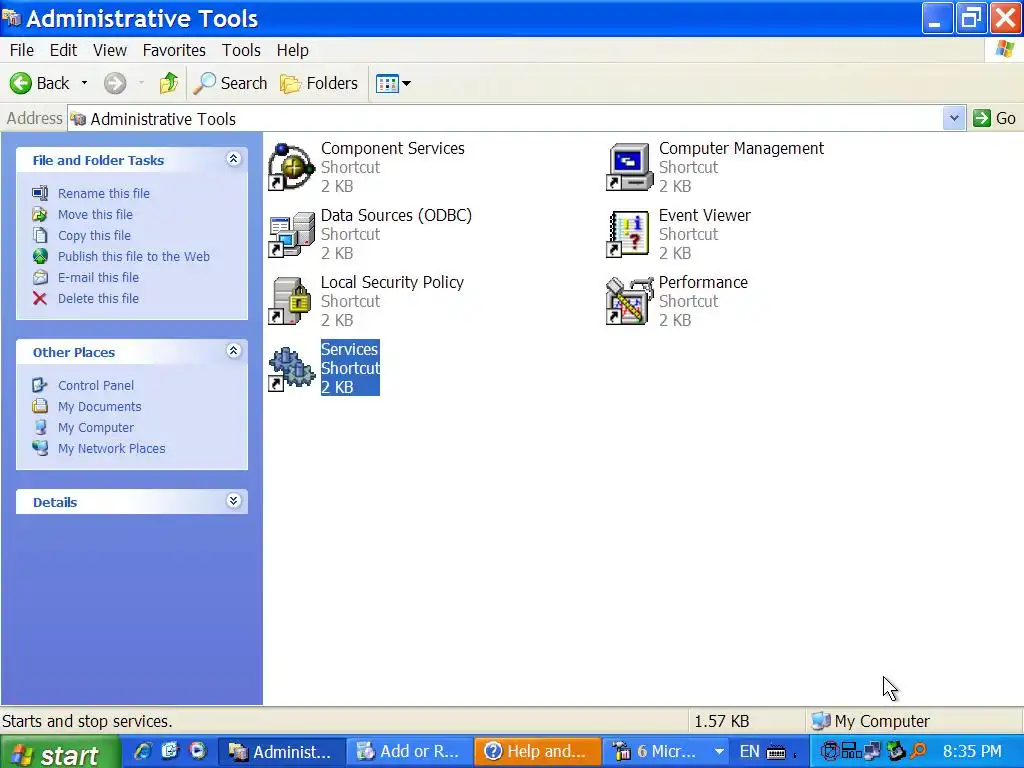This screenshot has width=1024, height=768.
Task: Open the Favorites menu
Action: 174,50
